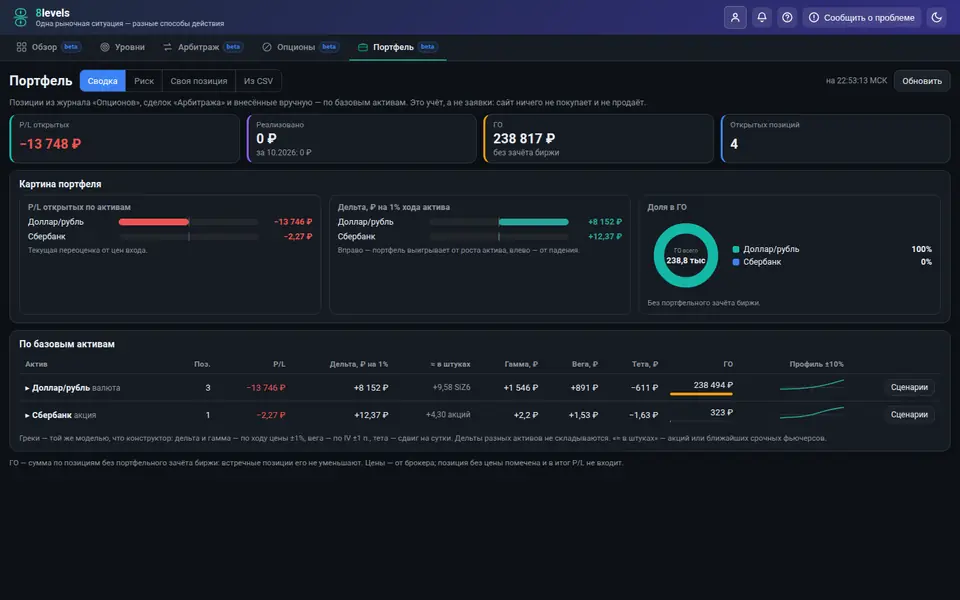Viewport: 960px width, 600px height.
Task: Click the 100% share value
Action: tap(921, 249)
